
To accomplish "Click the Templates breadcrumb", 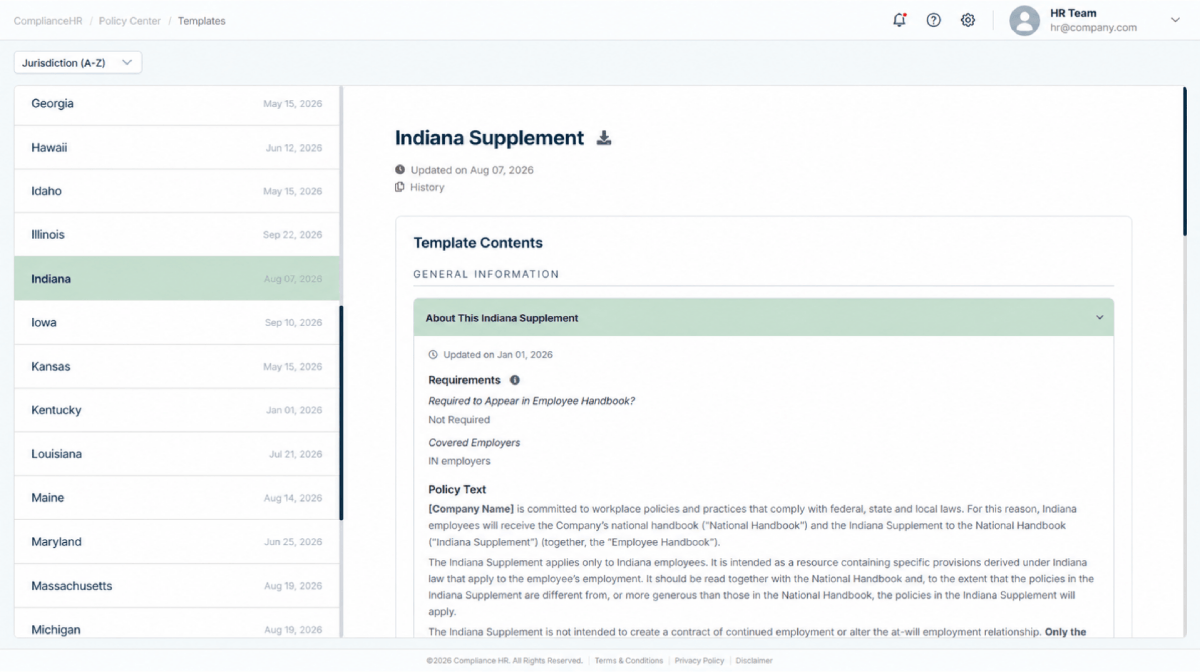I will coord(202,21).
